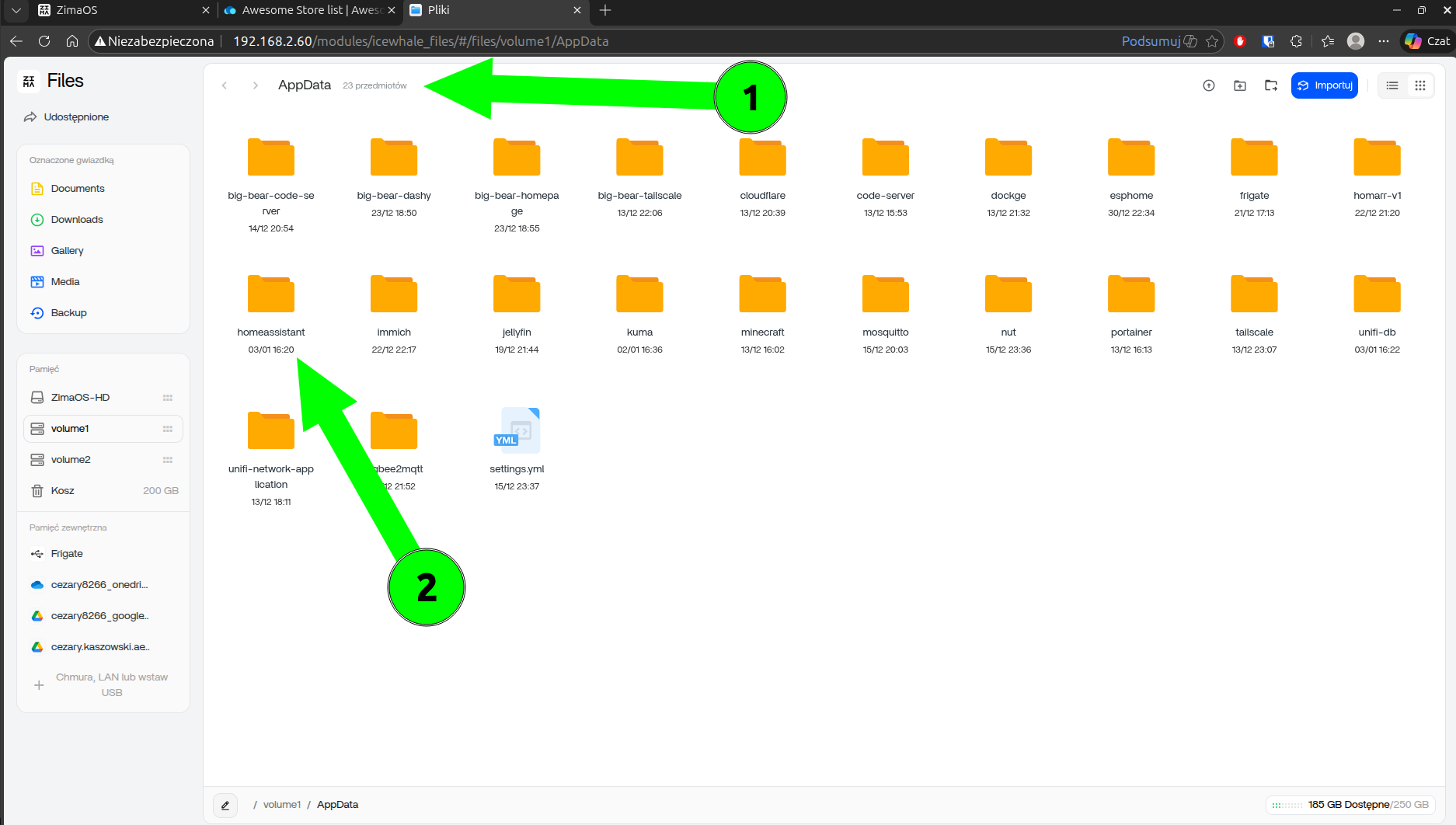Click the upload file icon in toolbar

tap(1208, 85)
